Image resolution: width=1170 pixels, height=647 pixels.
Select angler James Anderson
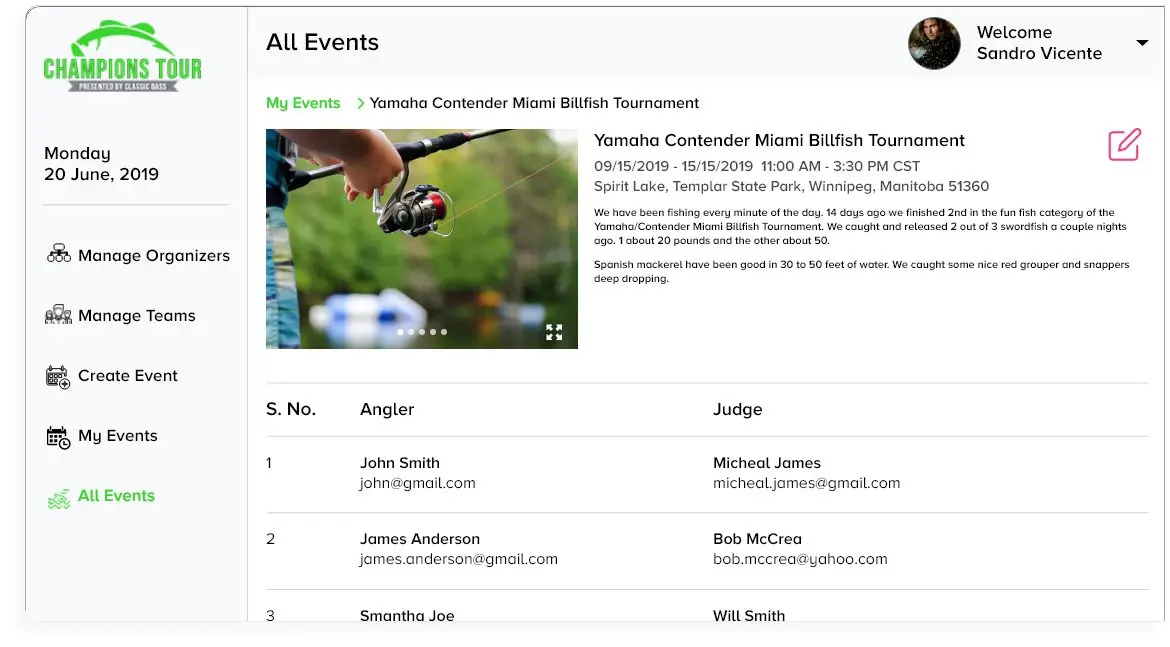click(420, 539)
